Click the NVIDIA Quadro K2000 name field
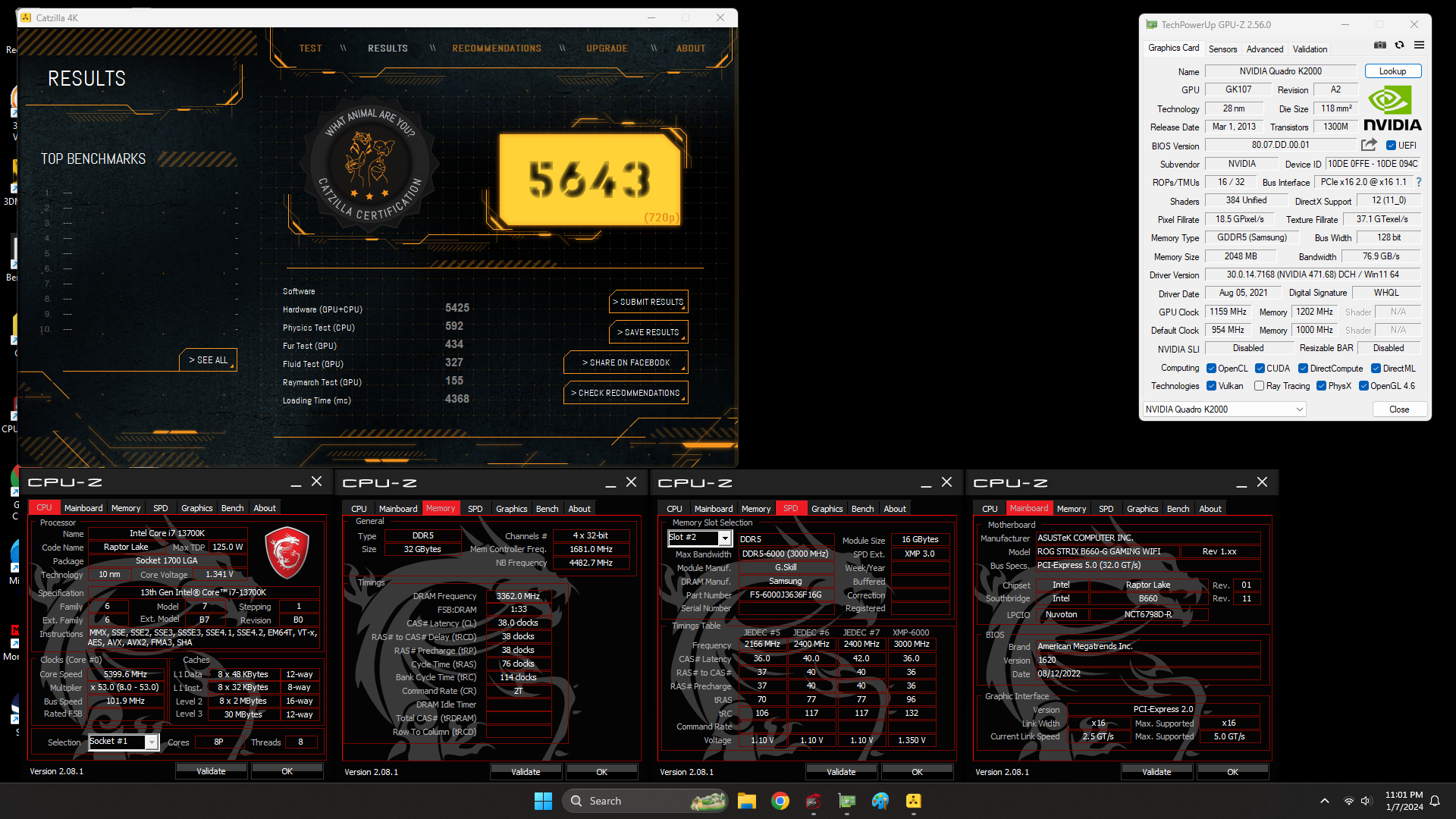This screenshot has height=819, width=1456. (x=1281, y=71)
